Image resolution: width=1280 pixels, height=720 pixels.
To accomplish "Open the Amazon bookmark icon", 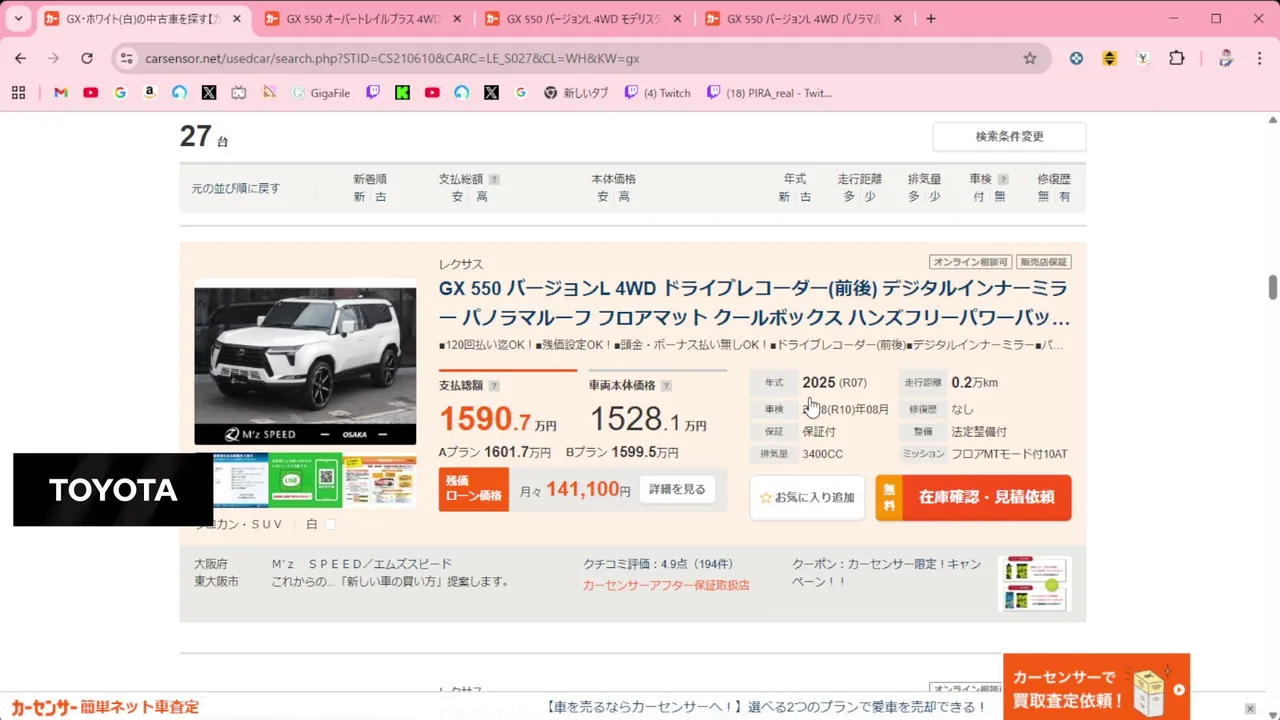I will click(x=150, y=93).
